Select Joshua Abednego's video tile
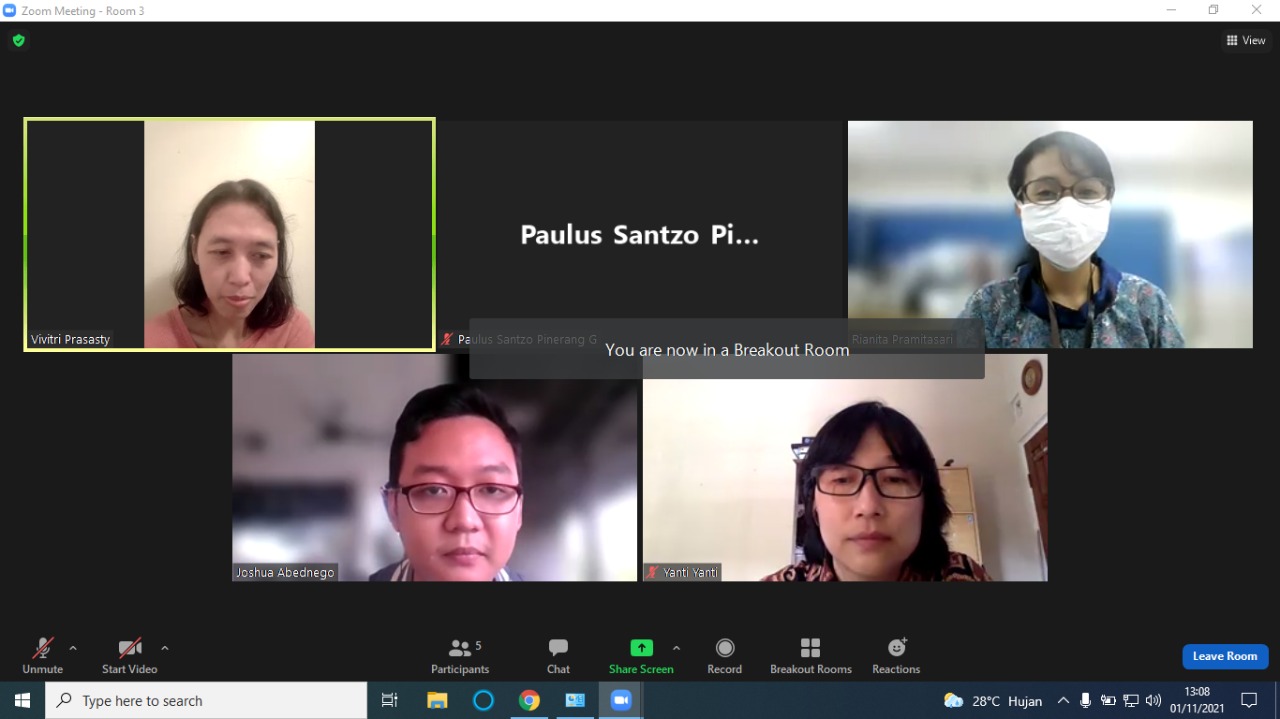This screenshot has height=719, width=1280. (435, 467)
